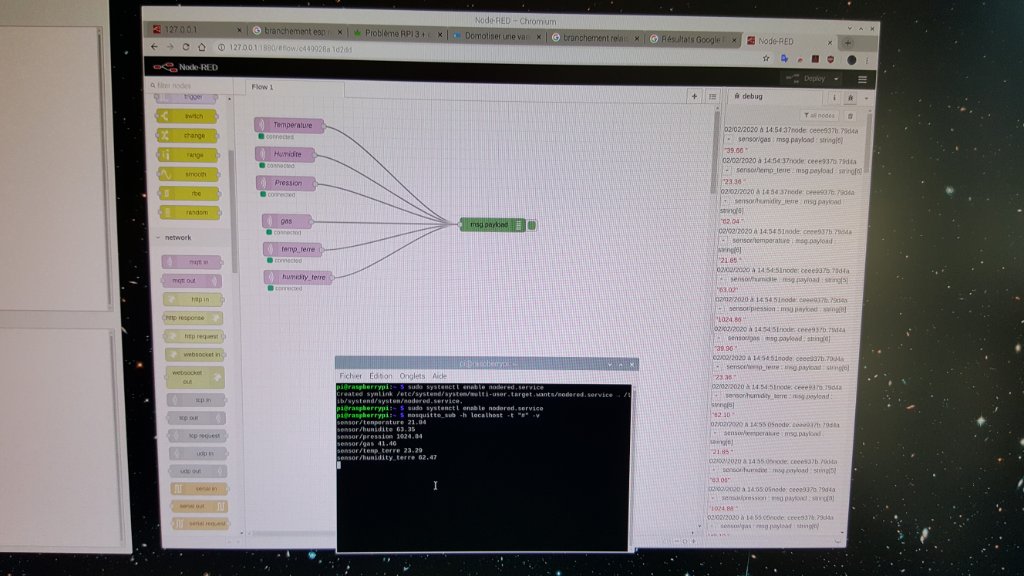Open the Onglets menu in terminal

(412, 376)
